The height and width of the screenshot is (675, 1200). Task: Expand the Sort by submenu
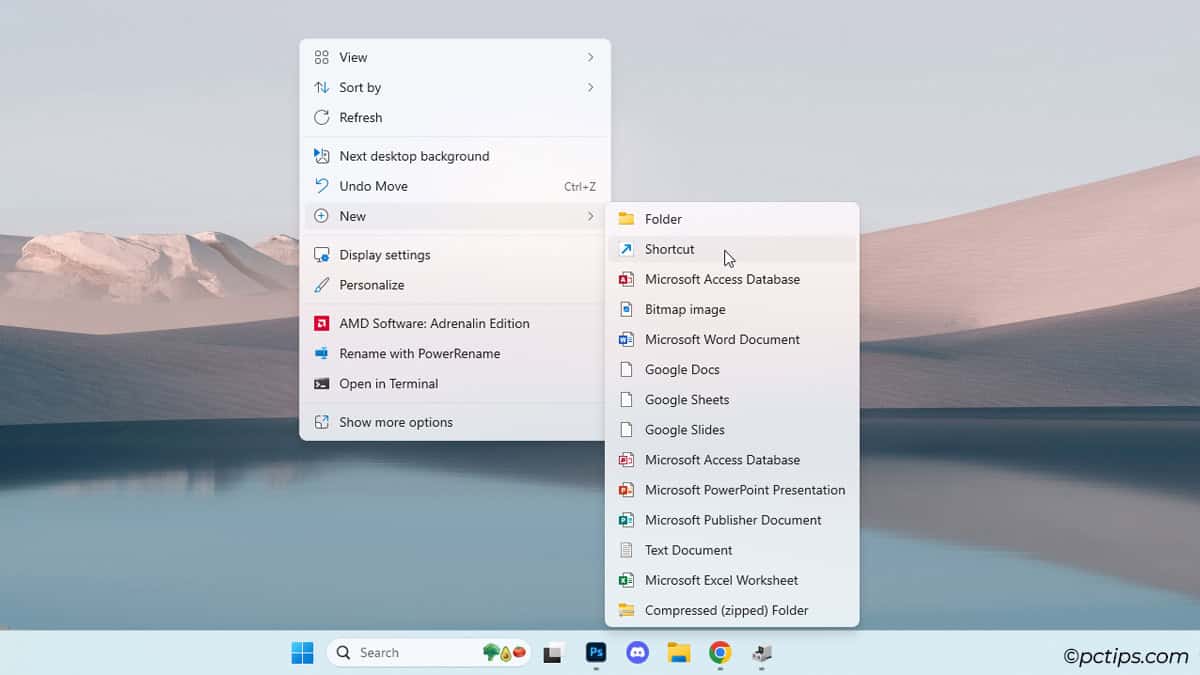tap(455, 88)
